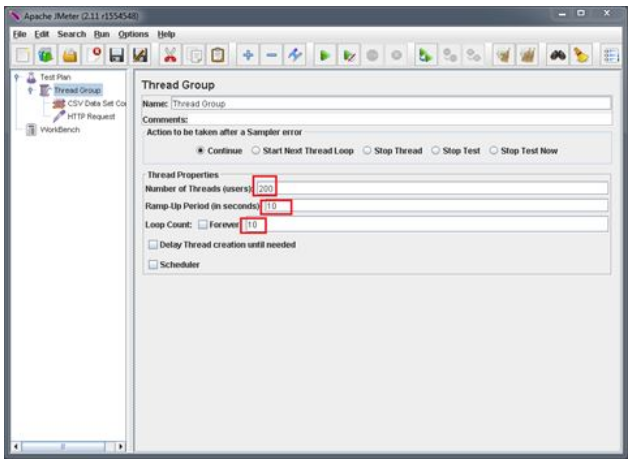635x463 pixels.
Task: Select HTTP Request tree node
Action: pos(91,117)
